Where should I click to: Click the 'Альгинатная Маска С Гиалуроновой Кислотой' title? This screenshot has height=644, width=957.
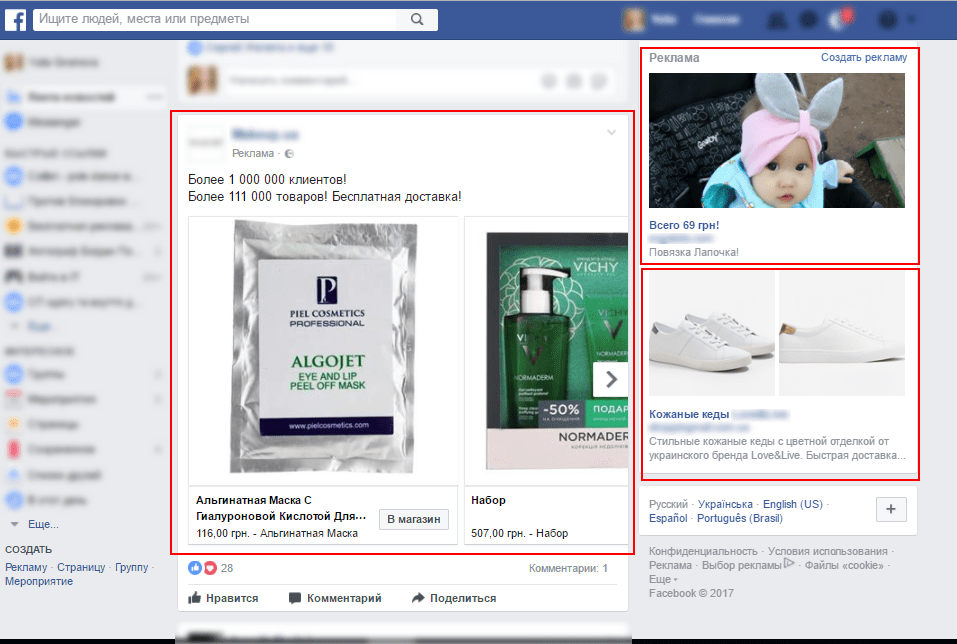point(281,508)
